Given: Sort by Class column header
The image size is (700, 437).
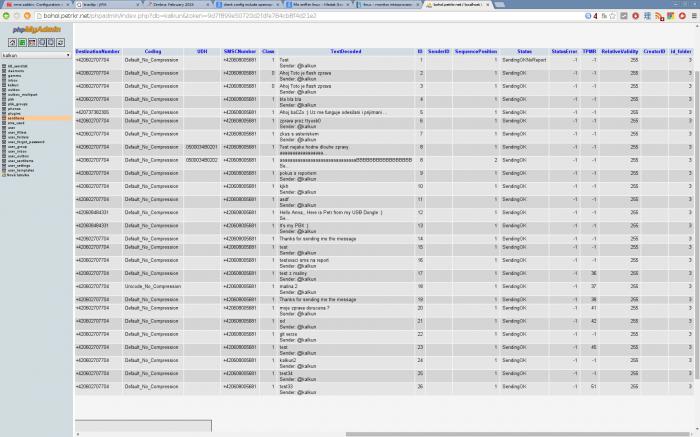Looking at the screenshot, I should (x=268, y=52).
